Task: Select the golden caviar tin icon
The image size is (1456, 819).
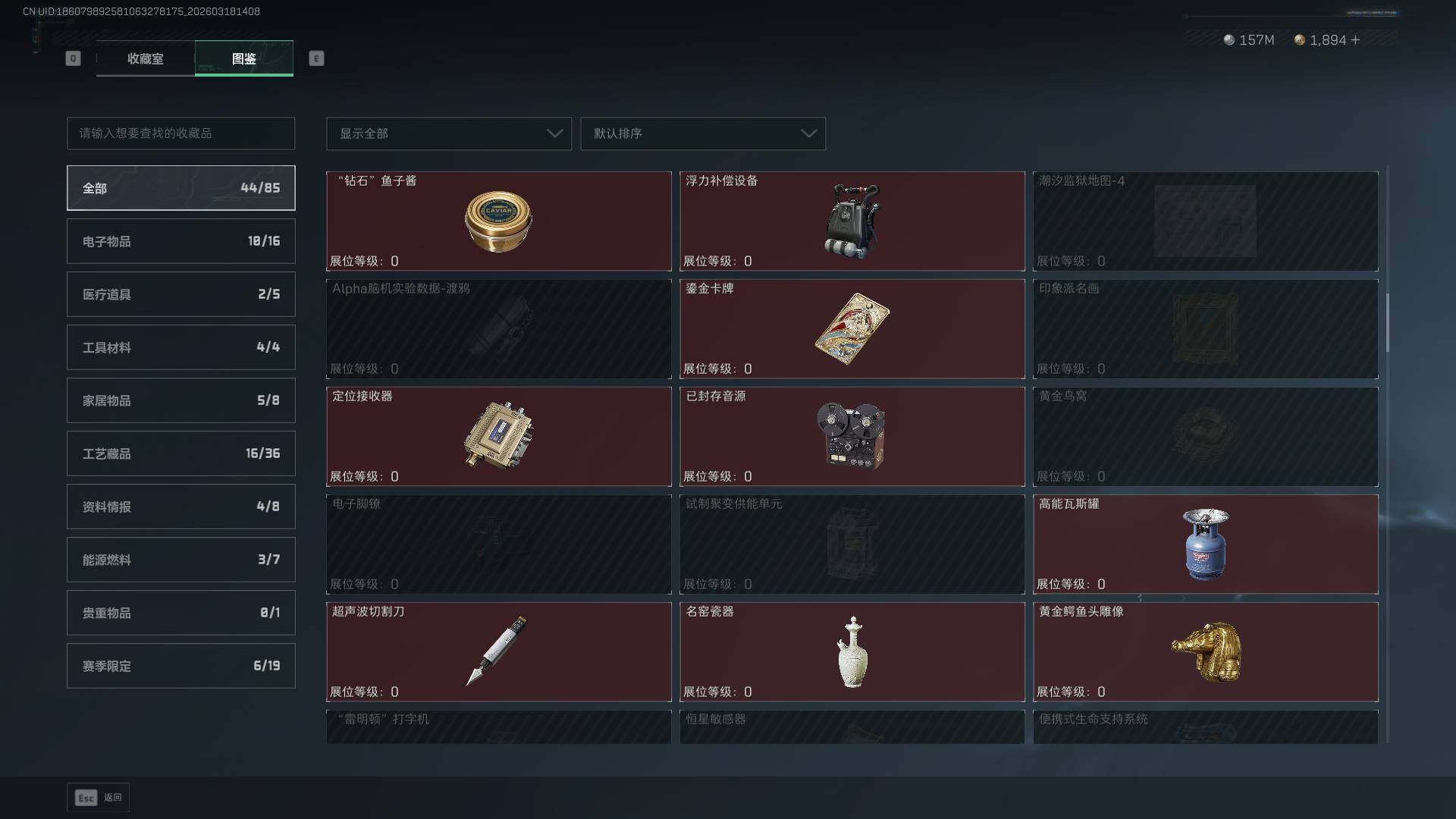Action: point(498,221)
